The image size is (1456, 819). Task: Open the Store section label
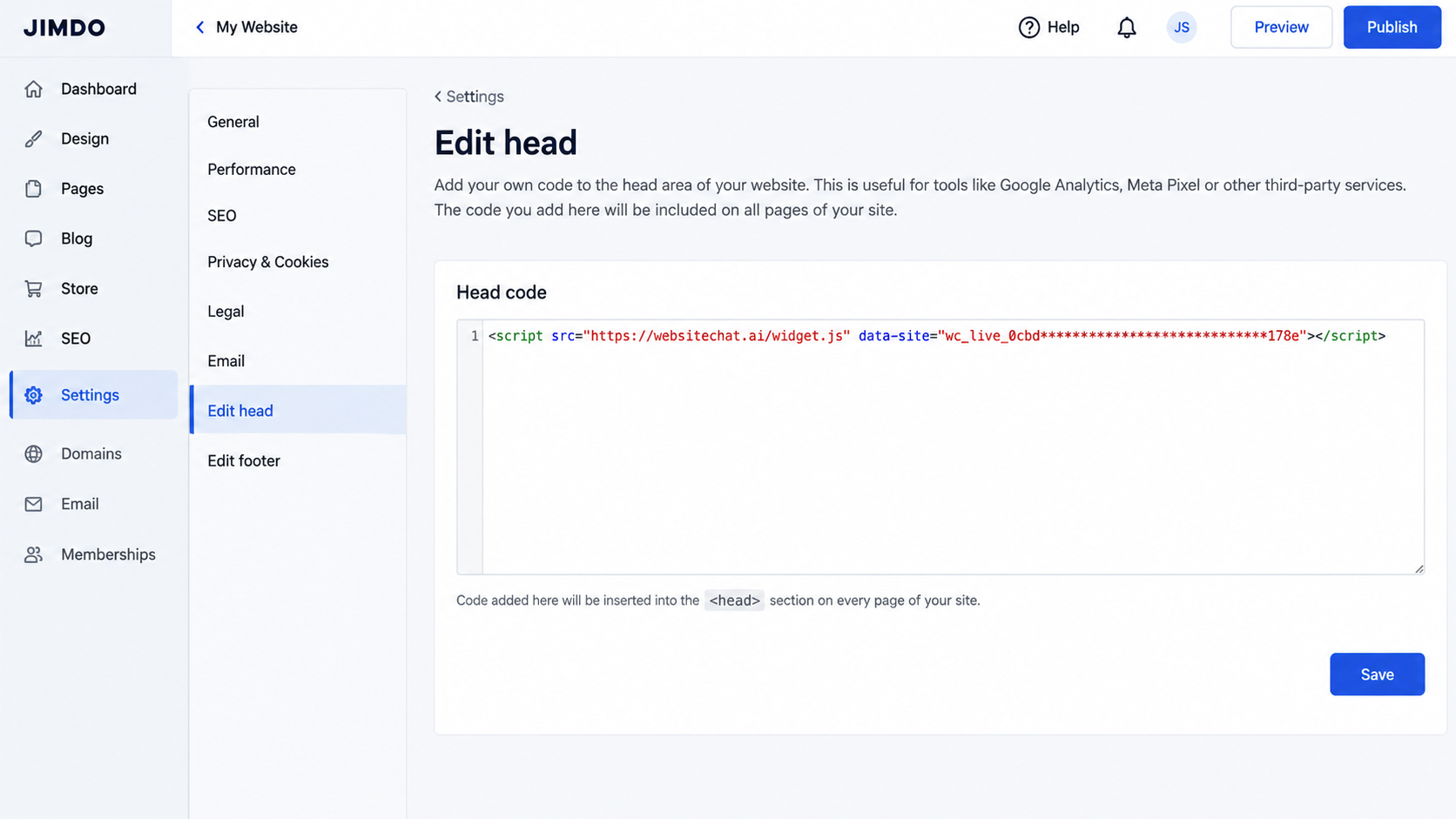click(79, 289)
